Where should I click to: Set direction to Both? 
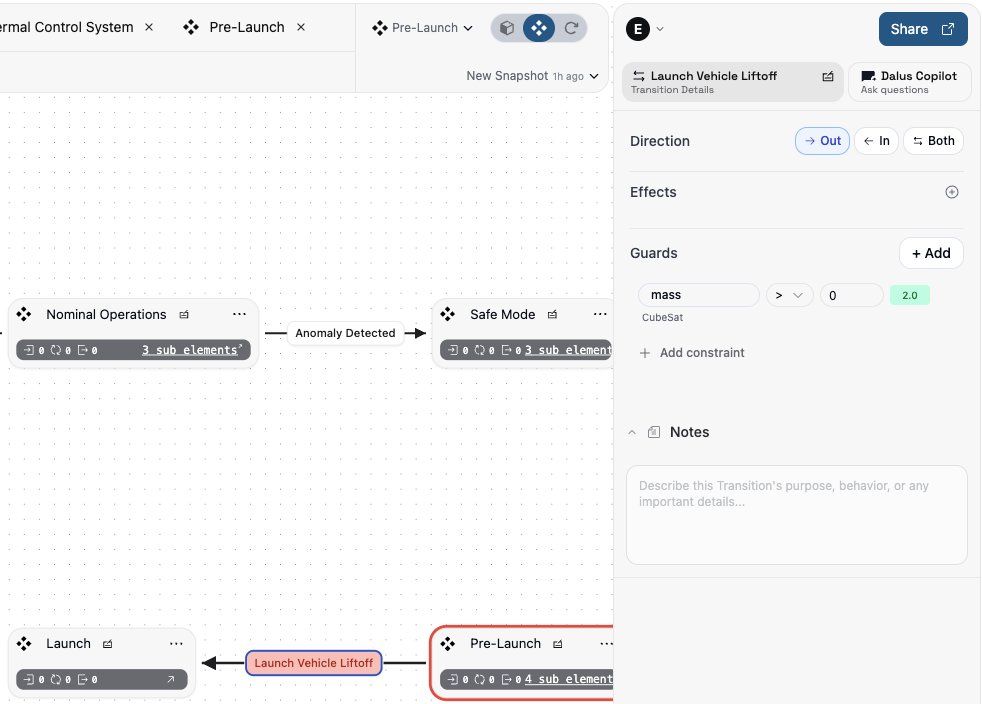(x=933, y=141)
